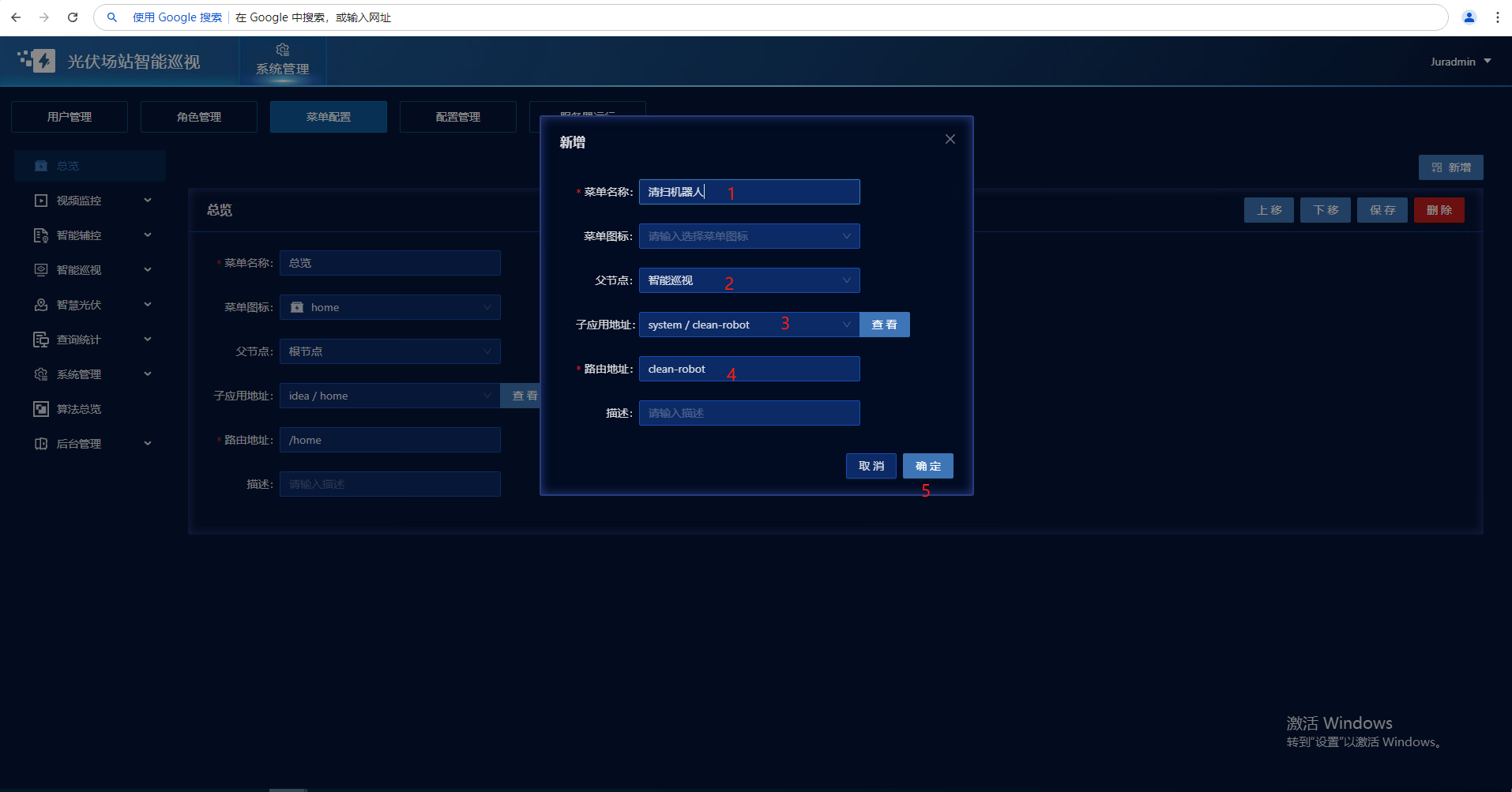The image size is (1512, 792).
Task: Click the 查询统计 sidebar icon
Action: [x=41, y=340]
